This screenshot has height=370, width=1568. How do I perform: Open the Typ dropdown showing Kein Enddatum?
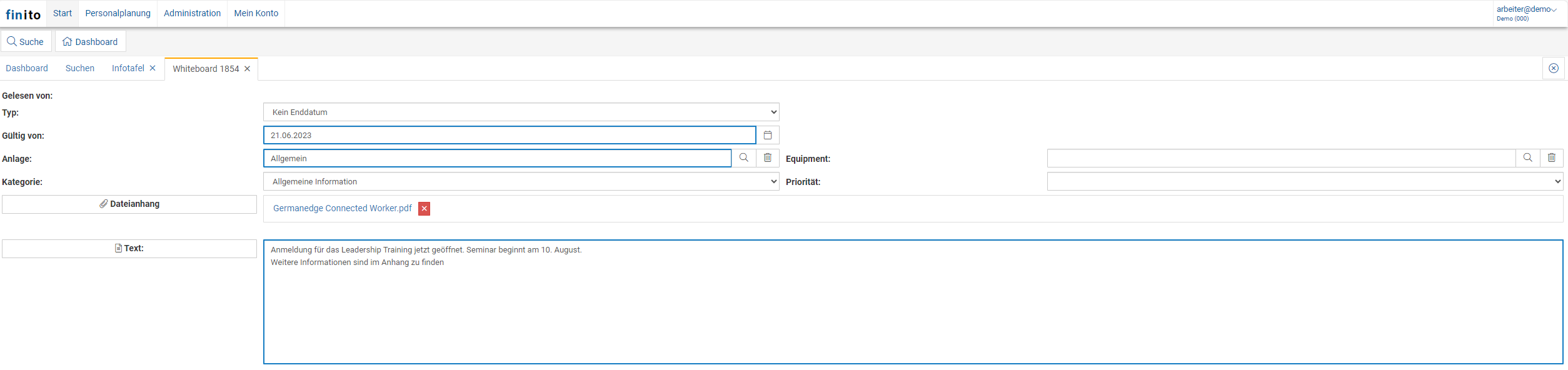pos(521,112)
